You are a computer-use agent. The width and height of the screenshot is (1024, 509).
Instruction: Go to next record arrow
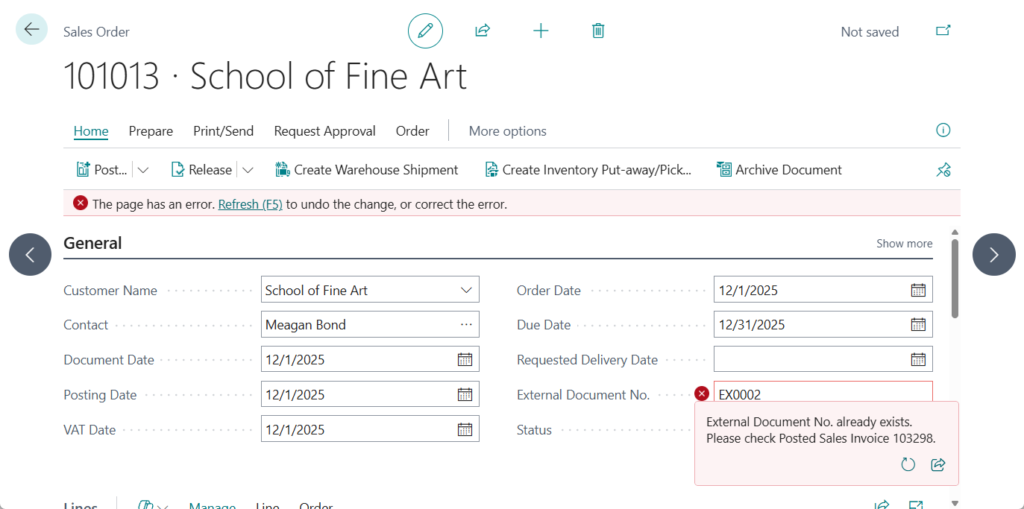click(993, 255)
